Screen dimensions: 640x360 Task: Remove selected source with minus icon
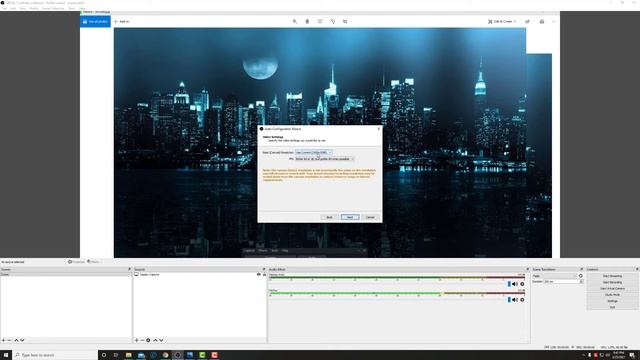[142, 340]
